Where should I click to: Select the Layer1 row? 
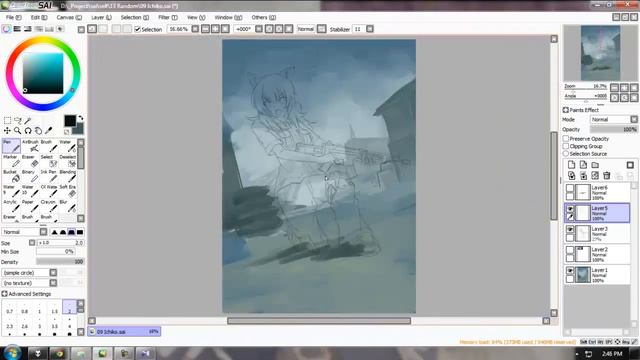[x=597, y=275]
